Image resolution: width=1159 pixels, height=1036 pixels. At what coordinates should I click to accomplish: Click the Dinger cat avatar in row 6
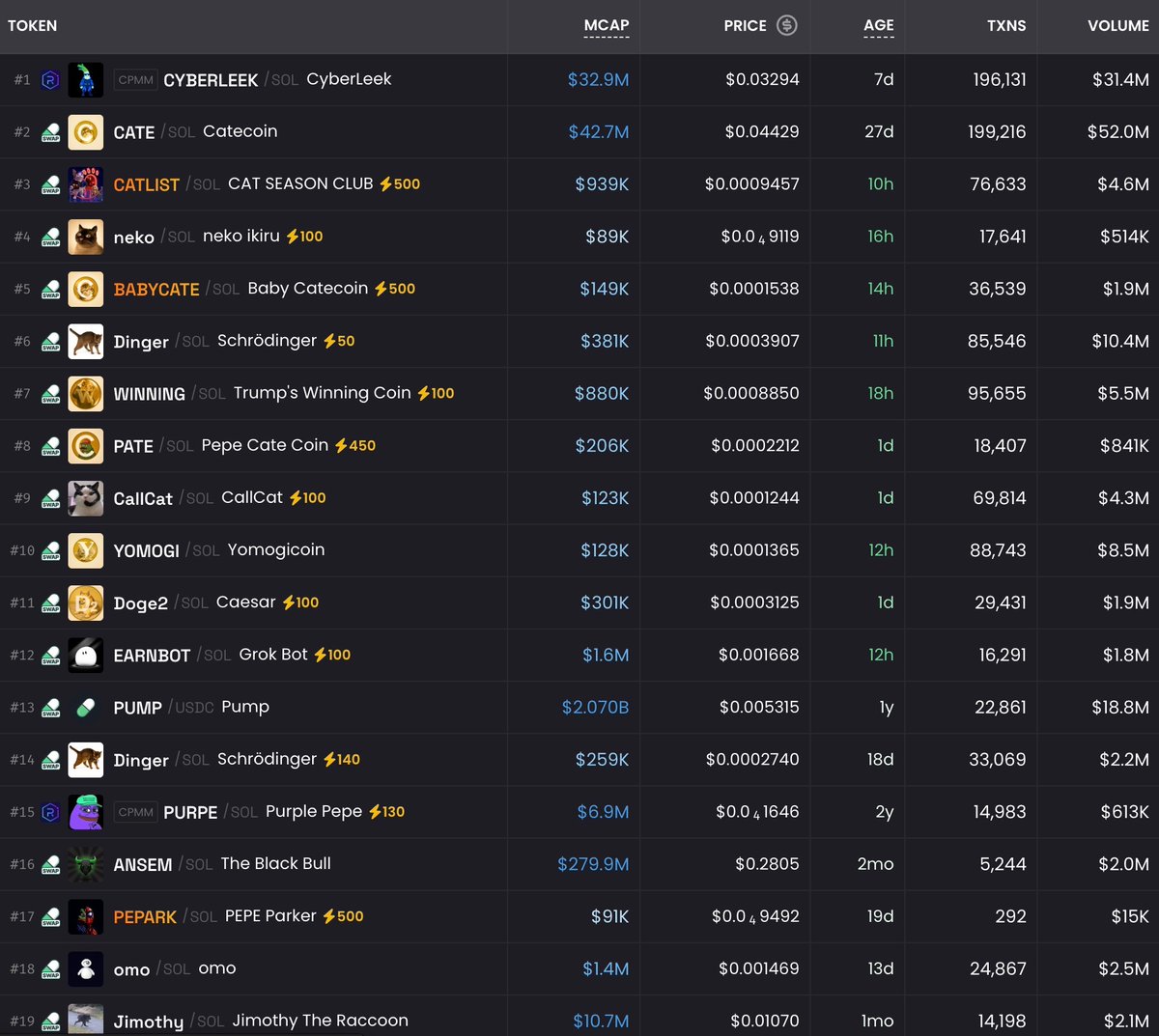pyautogui.click(x=86, y=341)
